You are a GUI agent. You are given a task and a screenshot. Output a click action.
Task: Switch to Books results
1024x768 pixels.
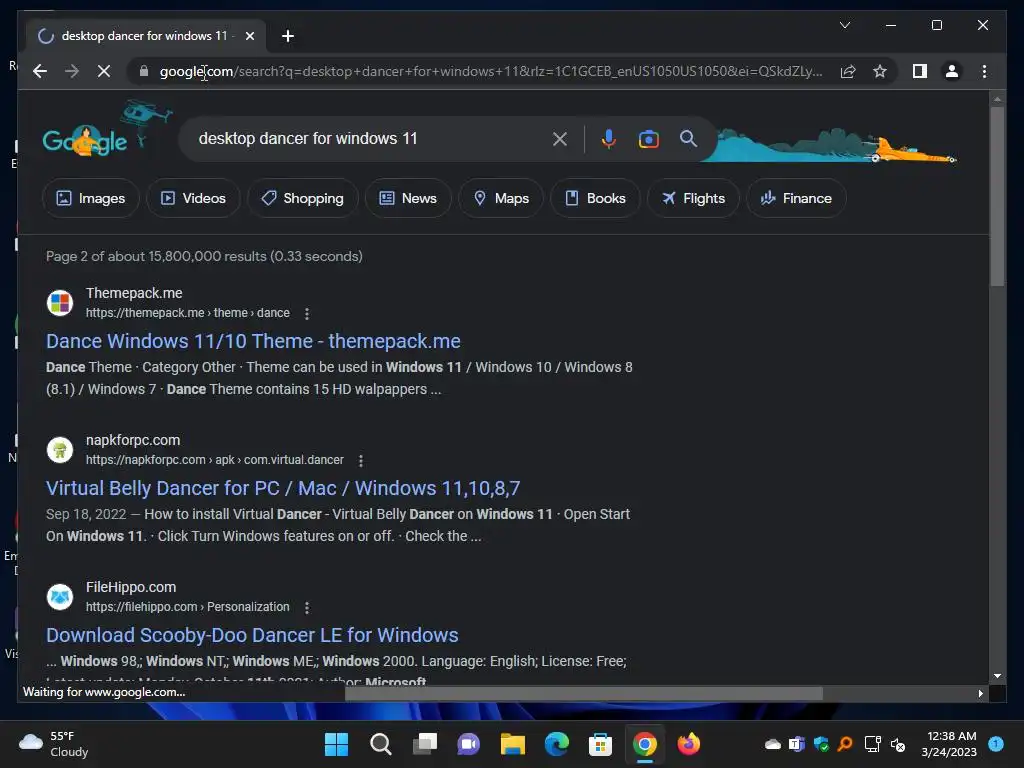click(x=595, y=198)
